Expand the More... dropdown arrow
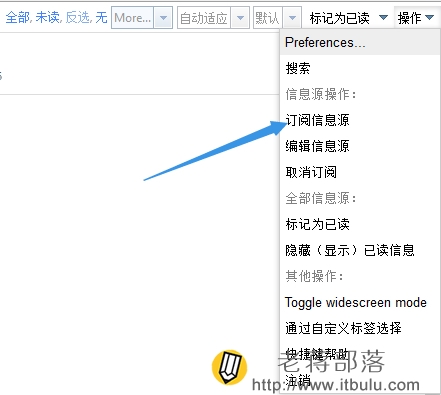The width and height of the screenshot is (441, 395). pyautogui.click(x=163, y=18)
